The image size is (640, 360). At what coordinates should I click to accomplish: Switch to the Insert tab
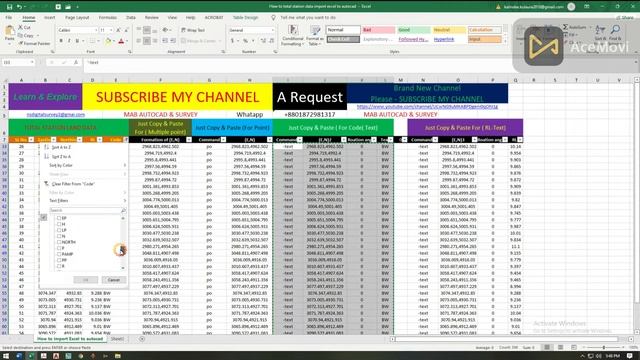coord(49,18)
